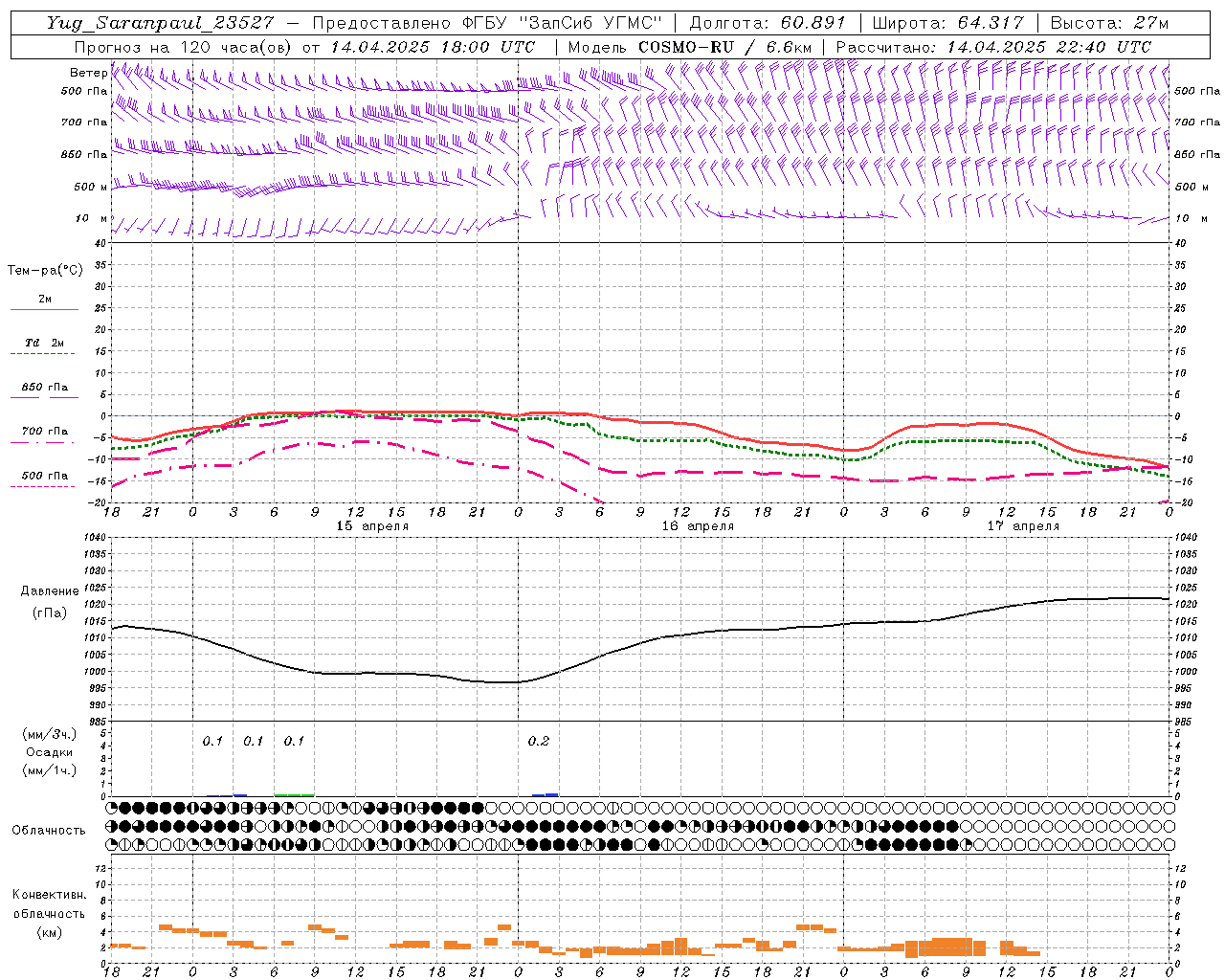This screenshot has height=980, width=1225.
Task: Click the precipitation value "0.2"
Action: click(539, 741)
